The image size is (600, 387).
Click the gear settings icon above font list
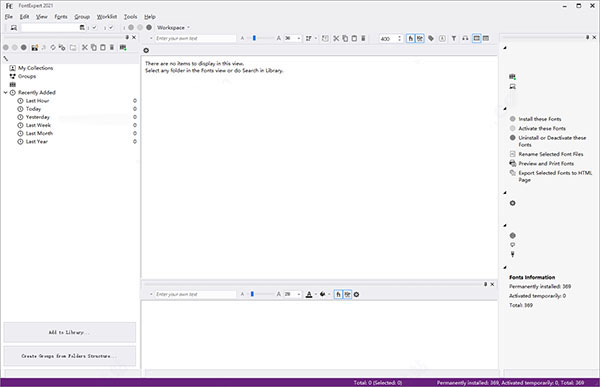(x=146, y=51)
